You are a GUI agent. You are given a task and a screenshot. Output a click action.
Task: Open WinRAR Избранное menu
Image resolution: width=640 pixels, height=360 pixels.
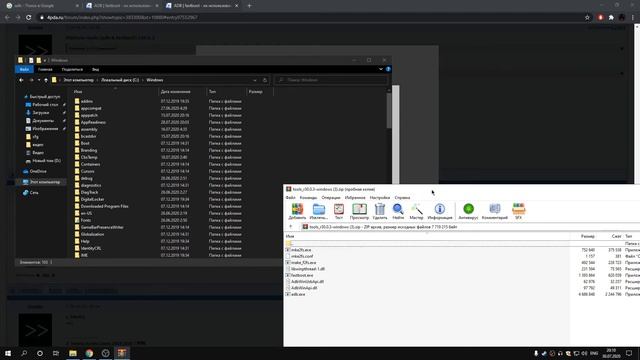pyautogui.click(x=355, y=198)
